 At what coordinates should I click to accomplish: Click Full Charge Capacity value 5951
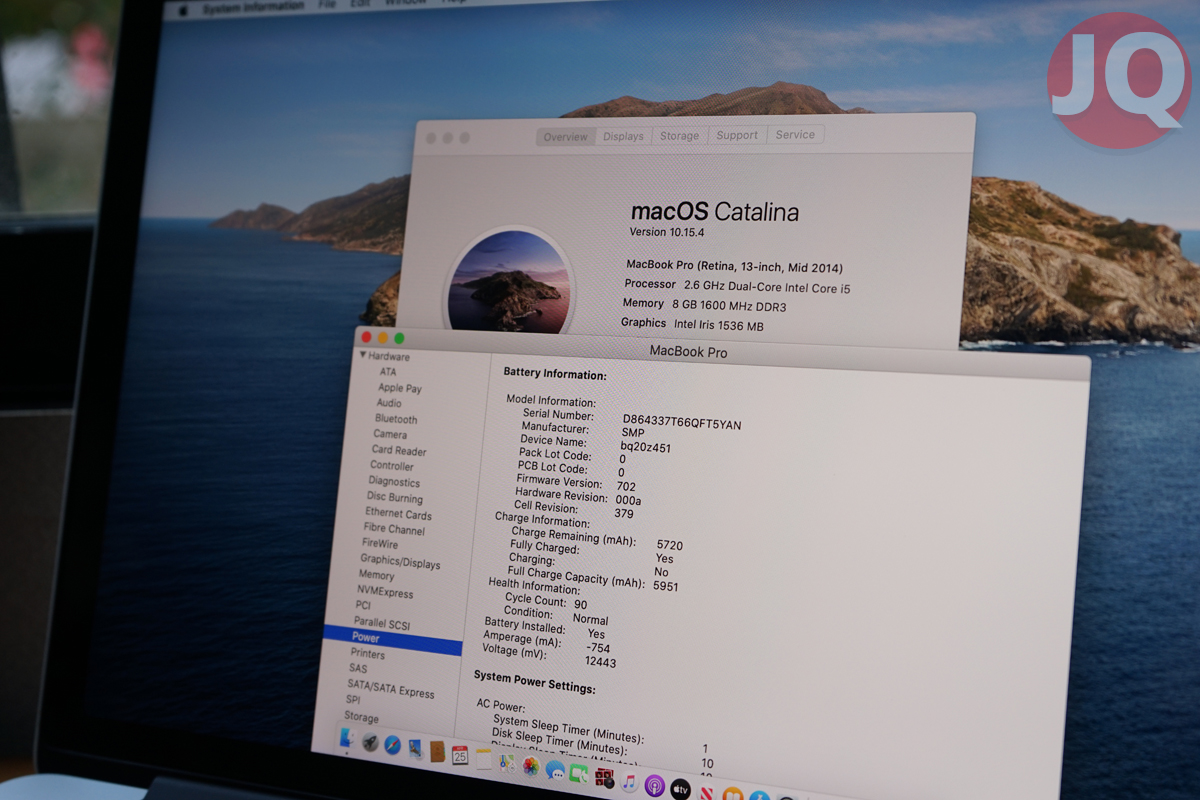665,586
